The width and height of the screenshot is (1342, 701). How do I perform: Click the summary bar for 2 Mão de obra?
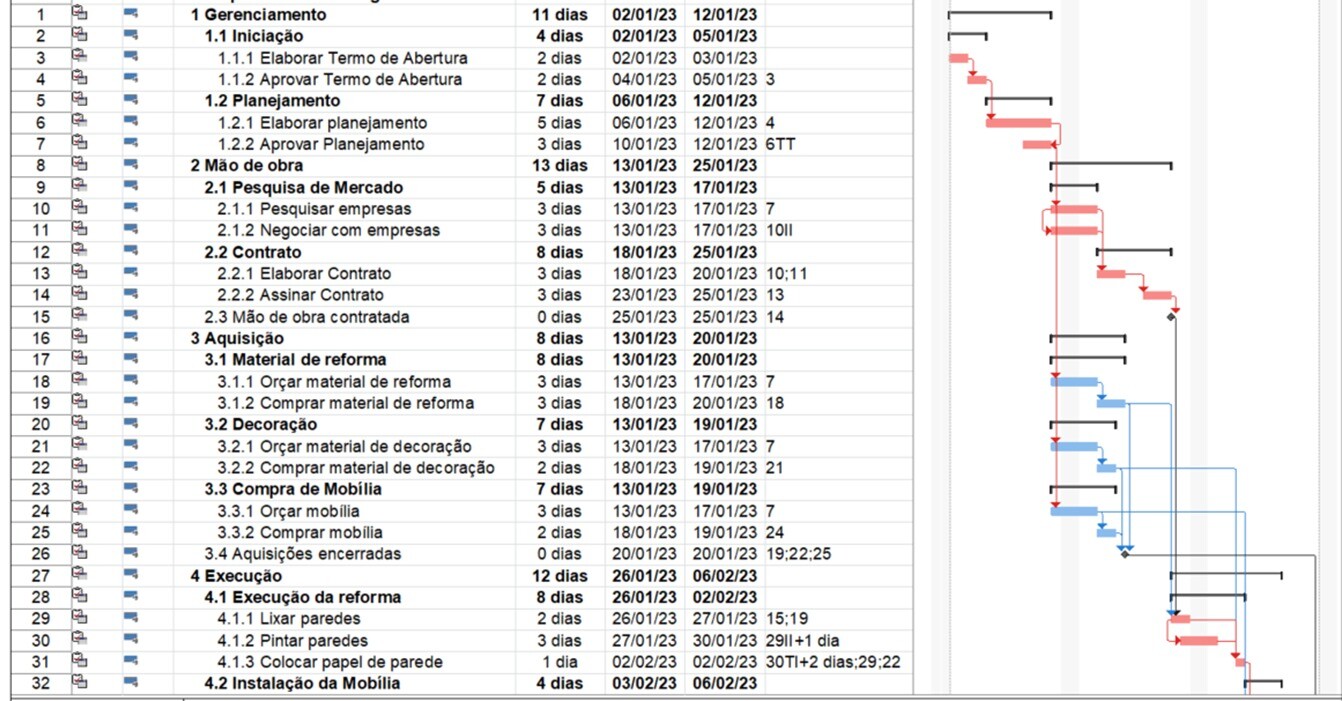(x=1111, y=164)
